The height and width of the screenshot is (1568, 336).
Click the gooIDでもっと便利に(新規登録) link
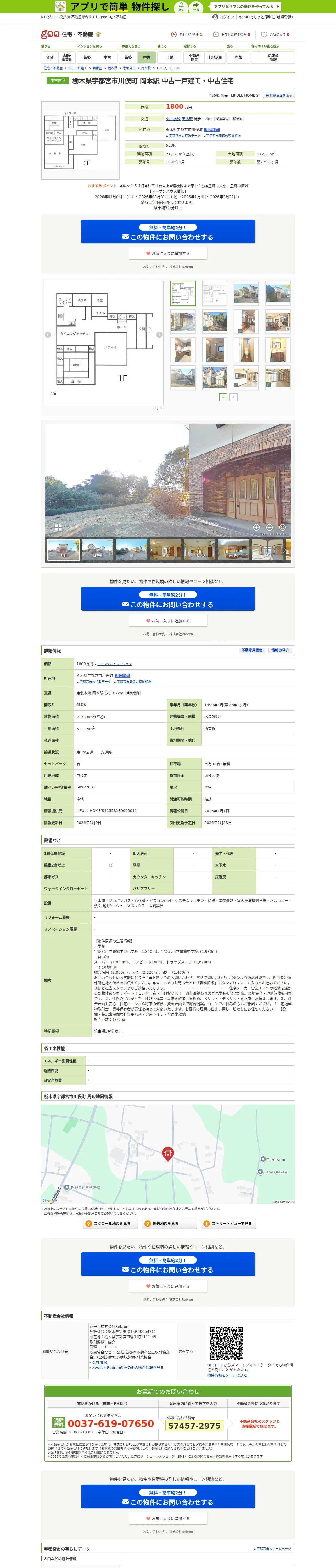(266, 17)
